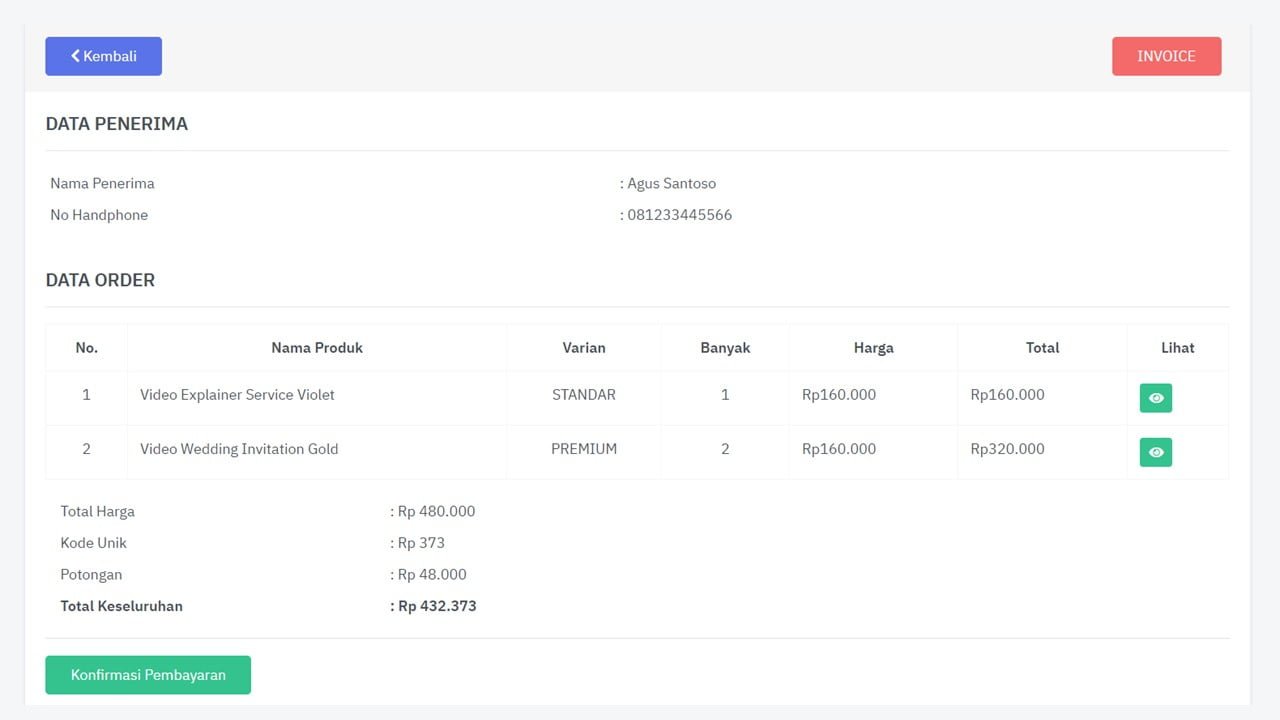Click eye icon for Video Wedding Invitation Gold
Viewport: 1280px width, 720px height.
point(1155,452)
